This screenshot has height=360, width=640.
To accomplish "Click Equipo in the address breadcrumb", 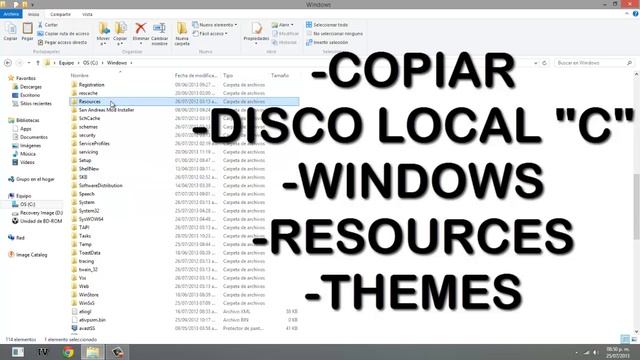I will click(66, 63).
